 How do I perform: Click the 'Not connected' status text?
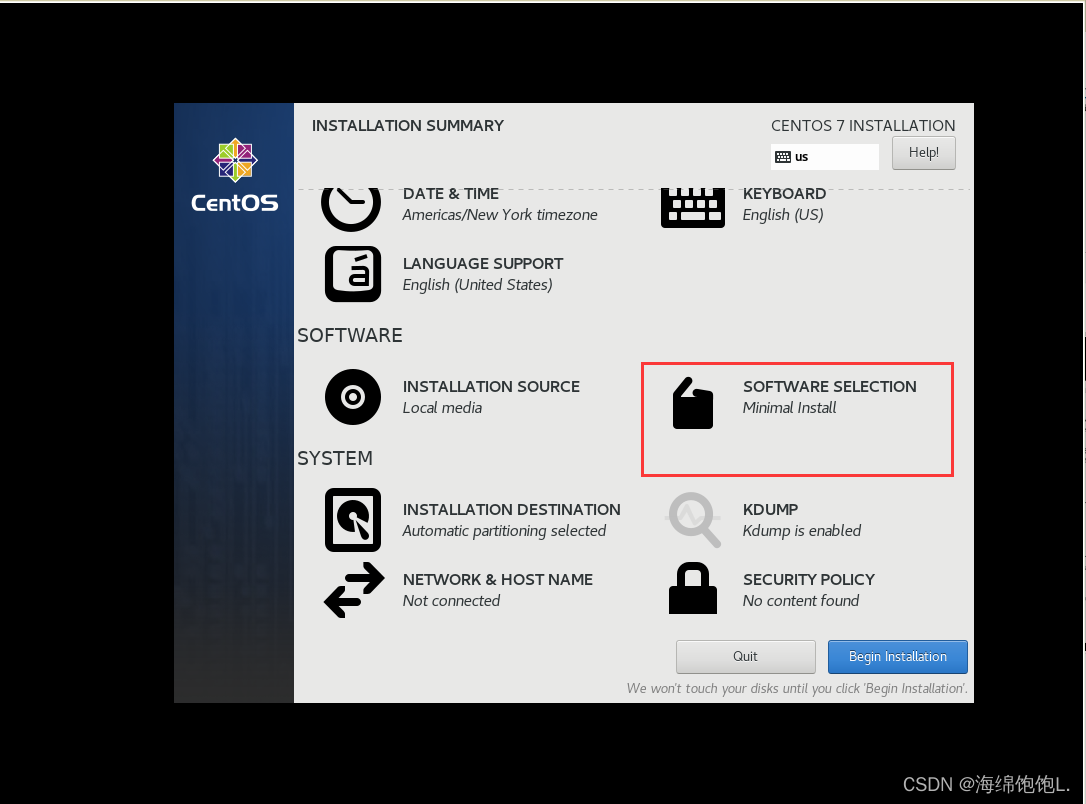452,601
